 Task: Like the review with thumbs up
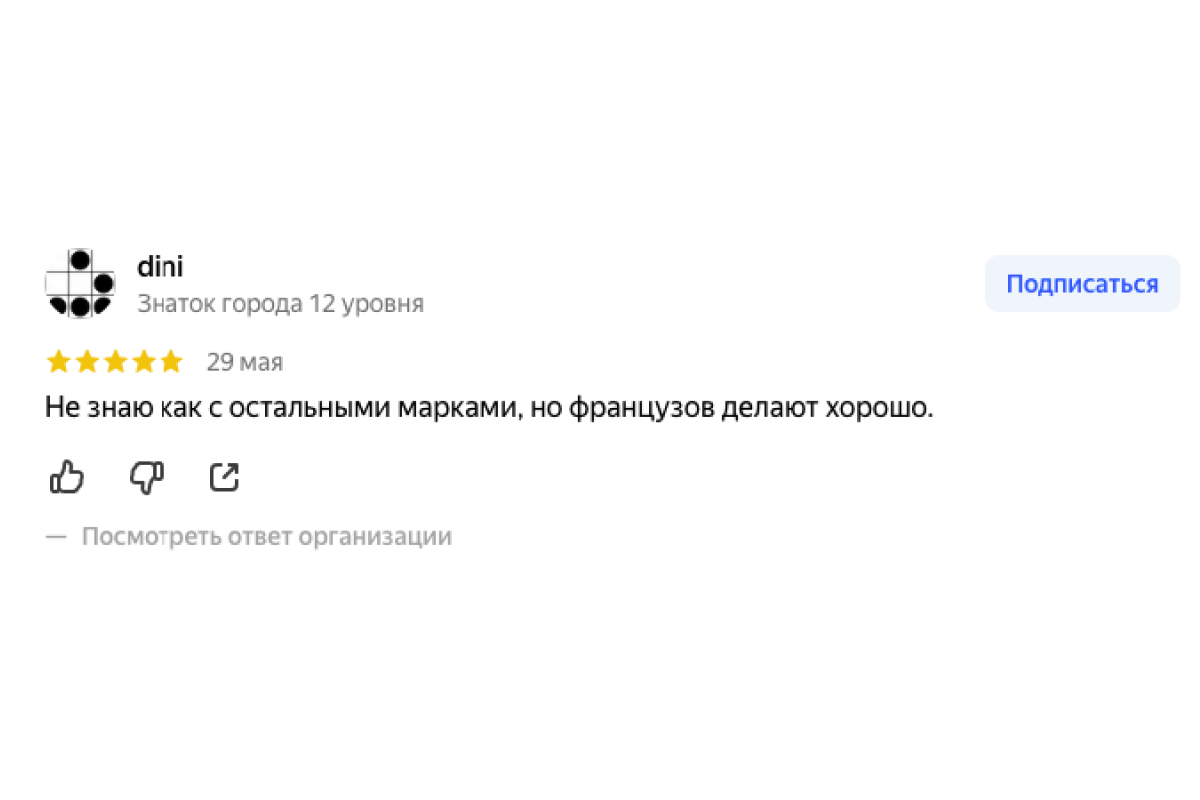pyautogui.click(x=67, y=478)
